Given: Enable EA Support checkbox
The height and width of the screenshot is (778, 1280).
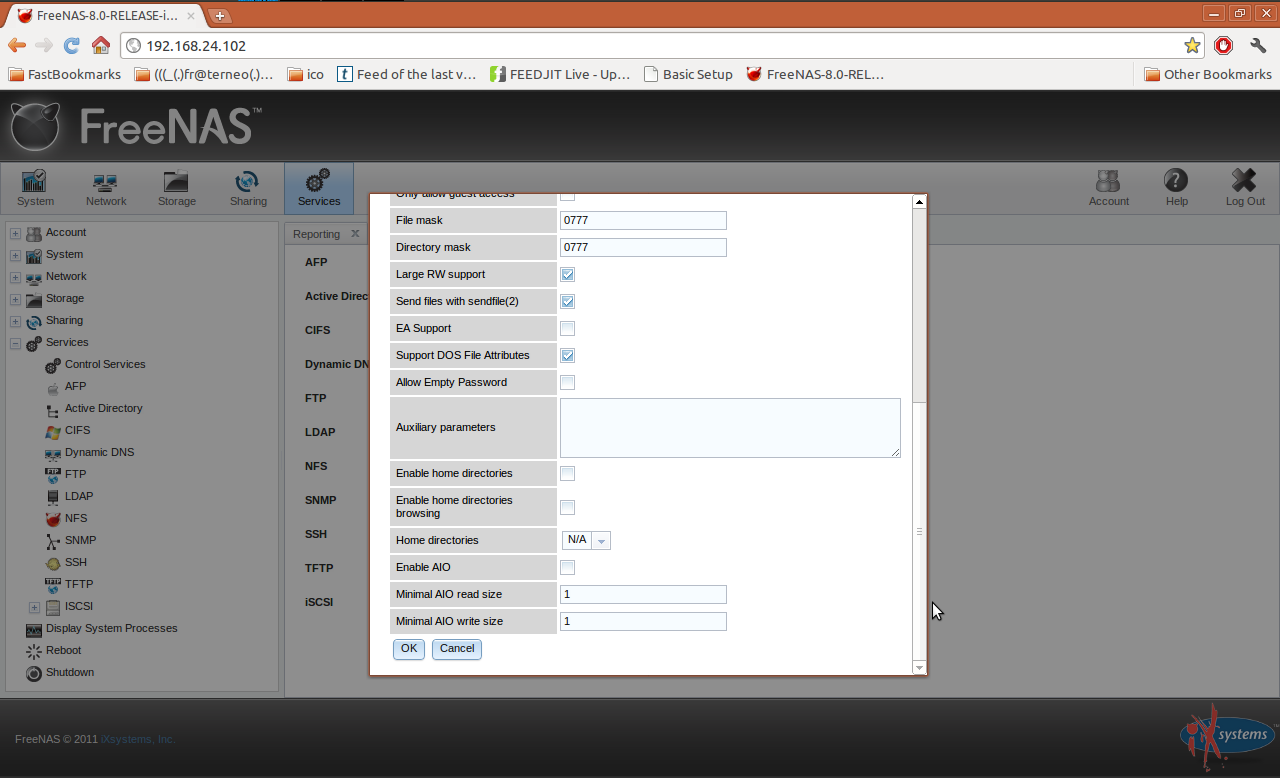Looking at the screenshot, I should click(x=567, y=328).
